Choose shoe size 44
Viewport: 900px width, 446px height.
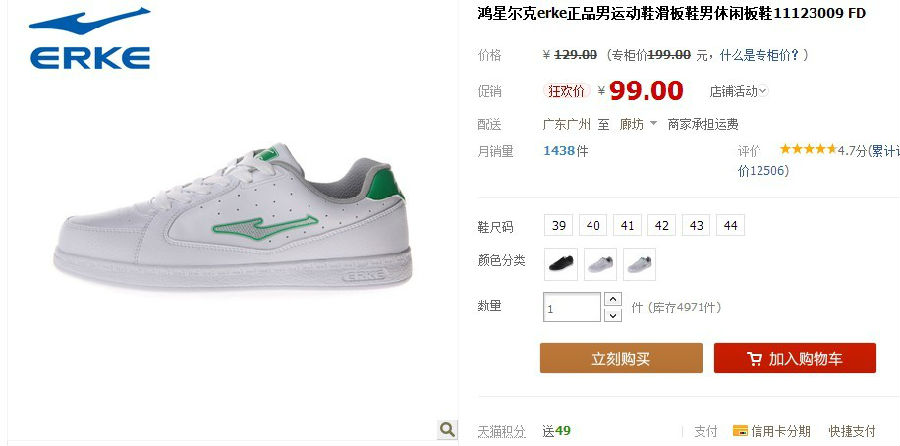(731, 226)
